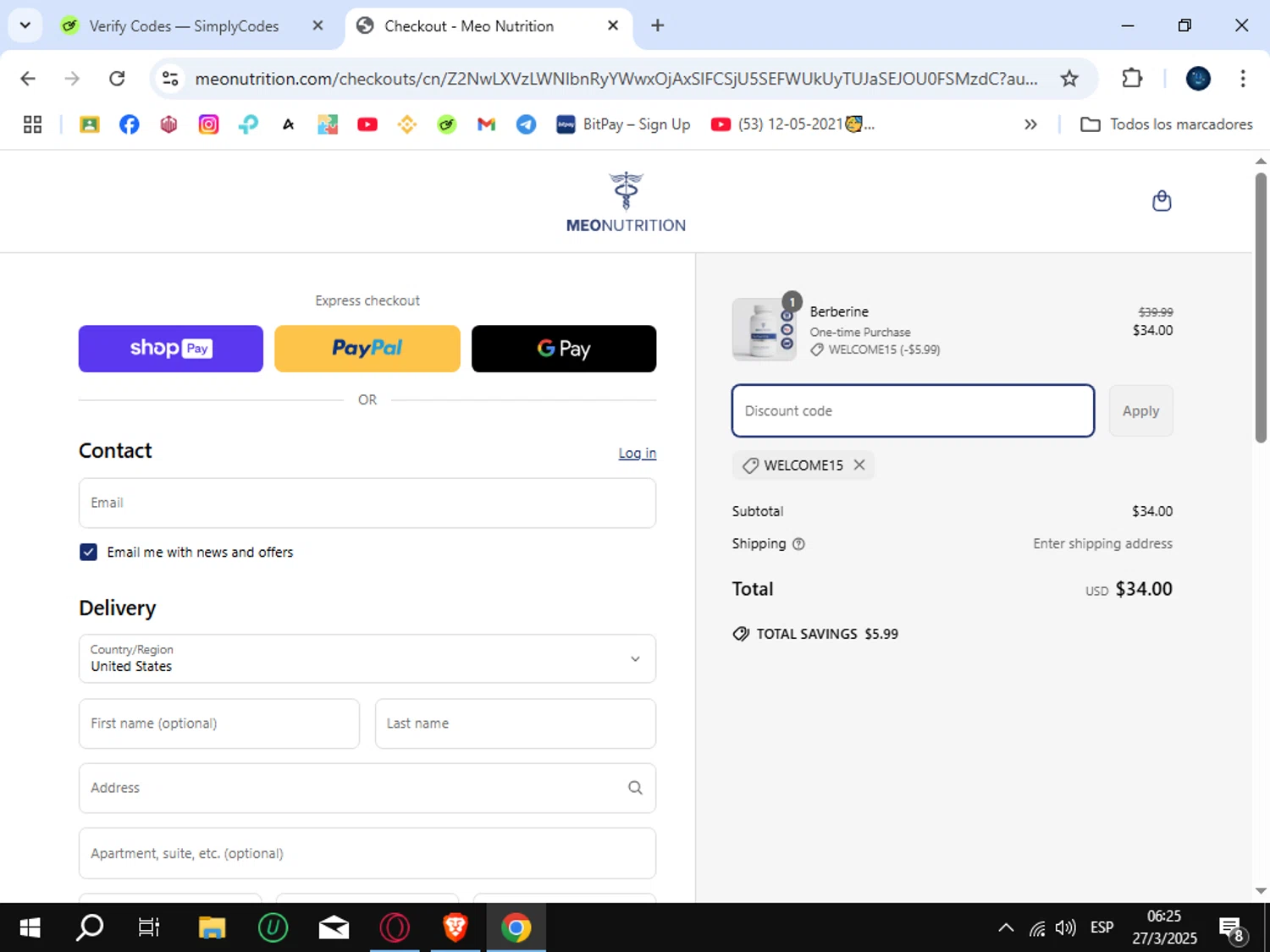Open the Chrome three-dot menu
Image resolution: width=1270 pixels, height=952 pixels.
click(x=1243, y=79)
